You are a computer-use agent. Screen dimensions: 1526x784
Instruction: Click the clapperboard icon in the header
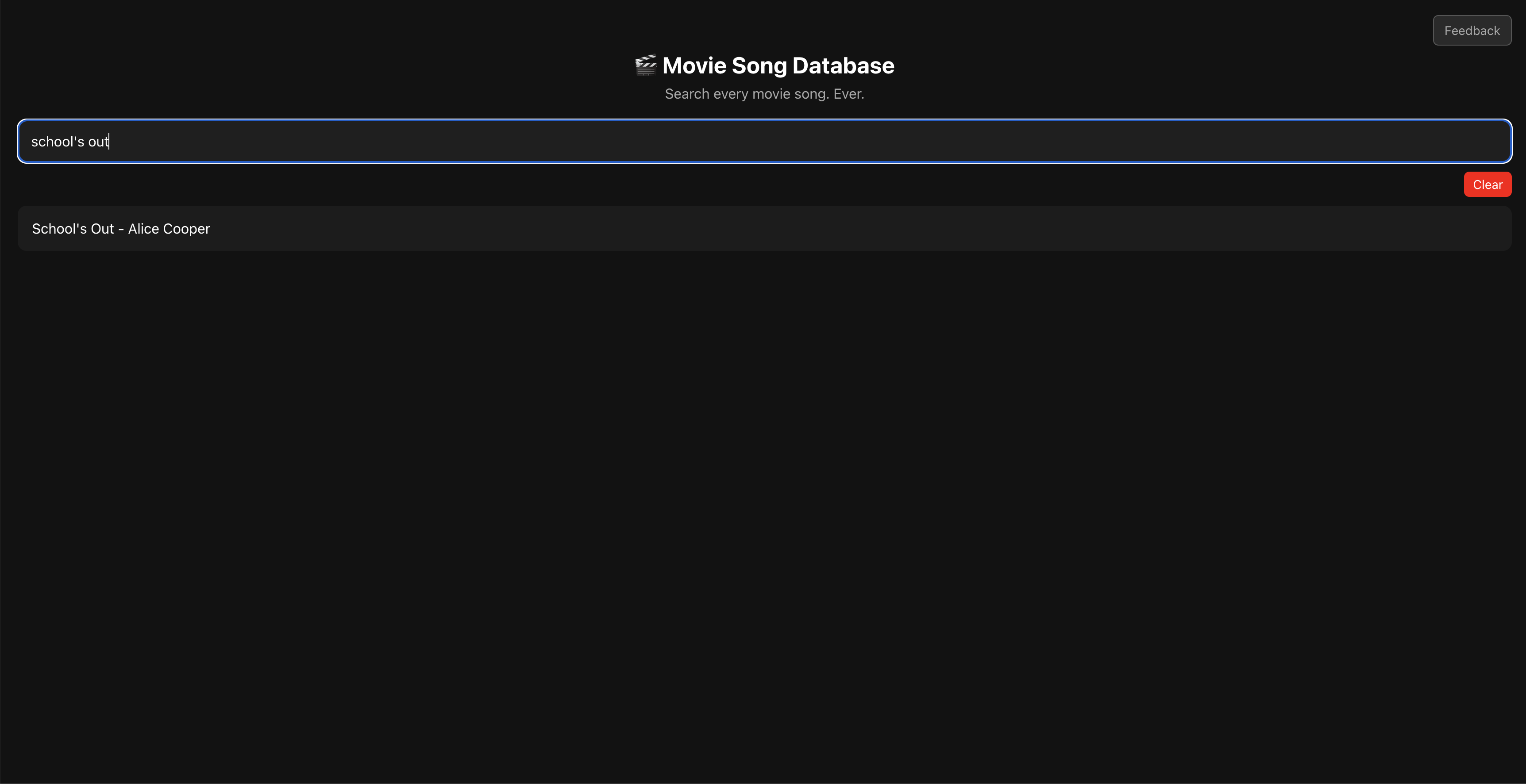click(645, 65)
